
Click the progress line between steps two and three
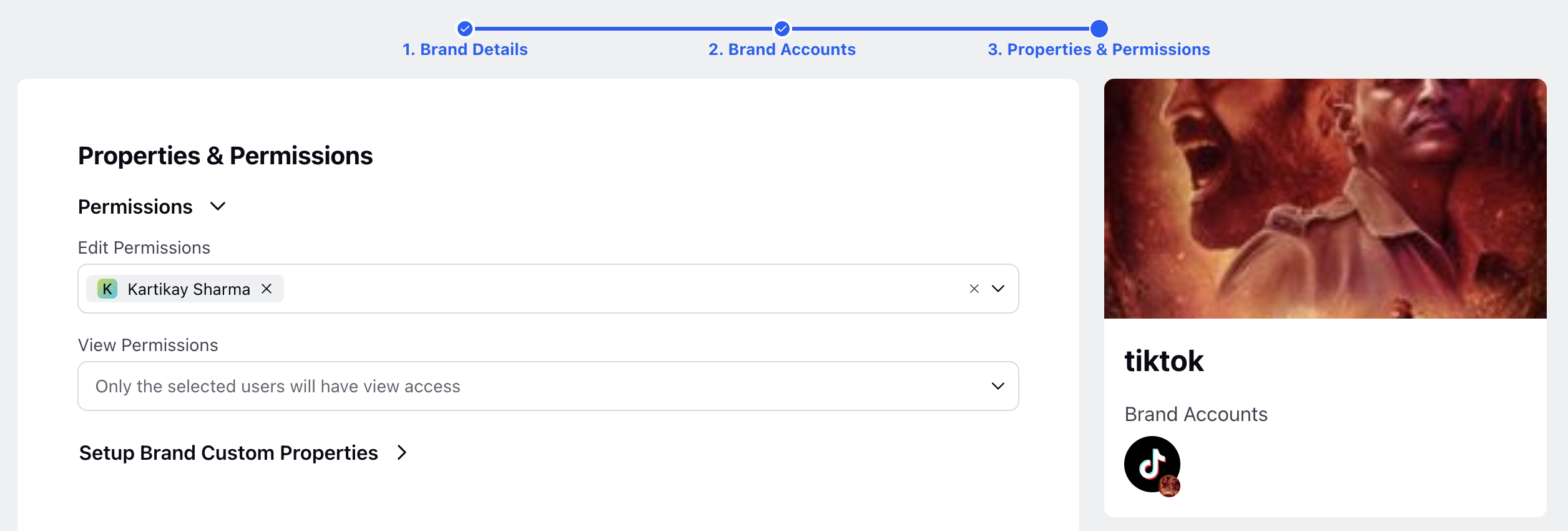tap(940, 29)
